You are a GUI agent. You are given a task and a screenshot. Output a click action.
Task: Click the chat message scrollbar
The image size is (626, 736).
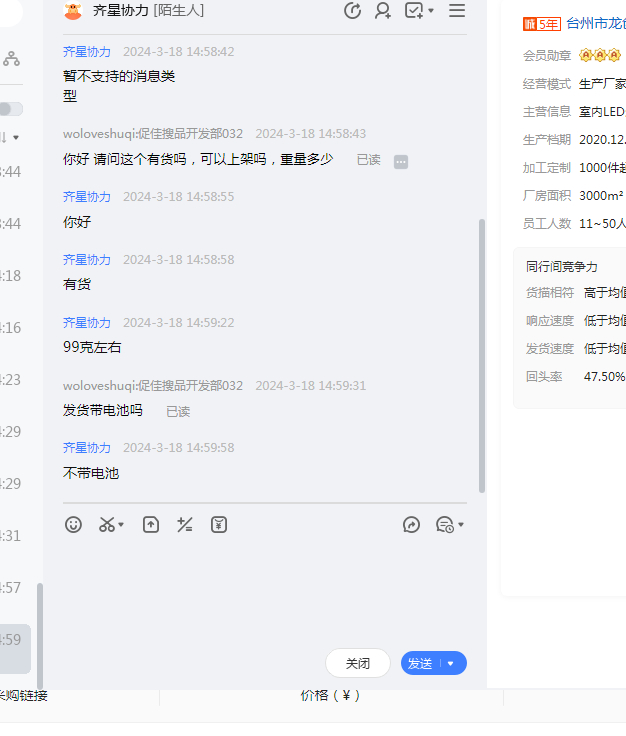482,350
